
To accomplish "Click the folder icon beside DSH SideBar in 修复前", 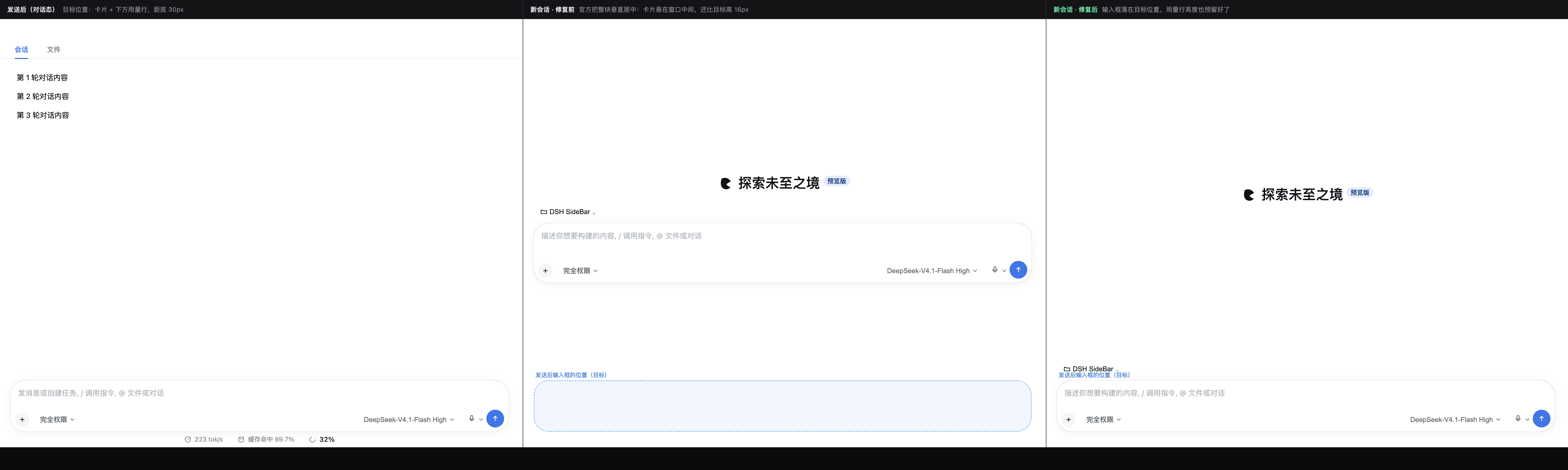I will pyautogui.click(x=544, y=212).
